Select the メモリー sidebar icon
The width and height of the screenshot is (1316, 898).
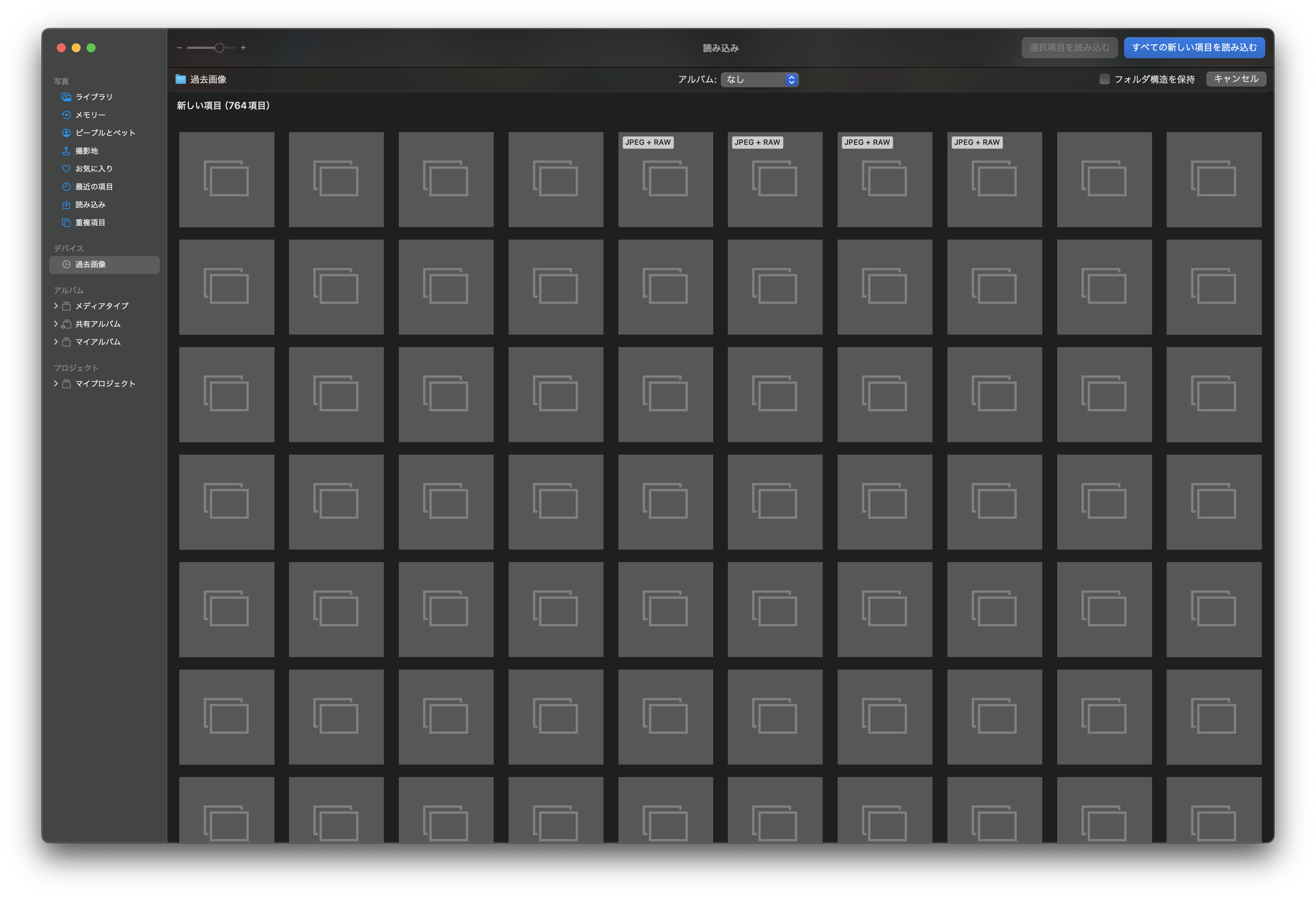click(66, 115)
